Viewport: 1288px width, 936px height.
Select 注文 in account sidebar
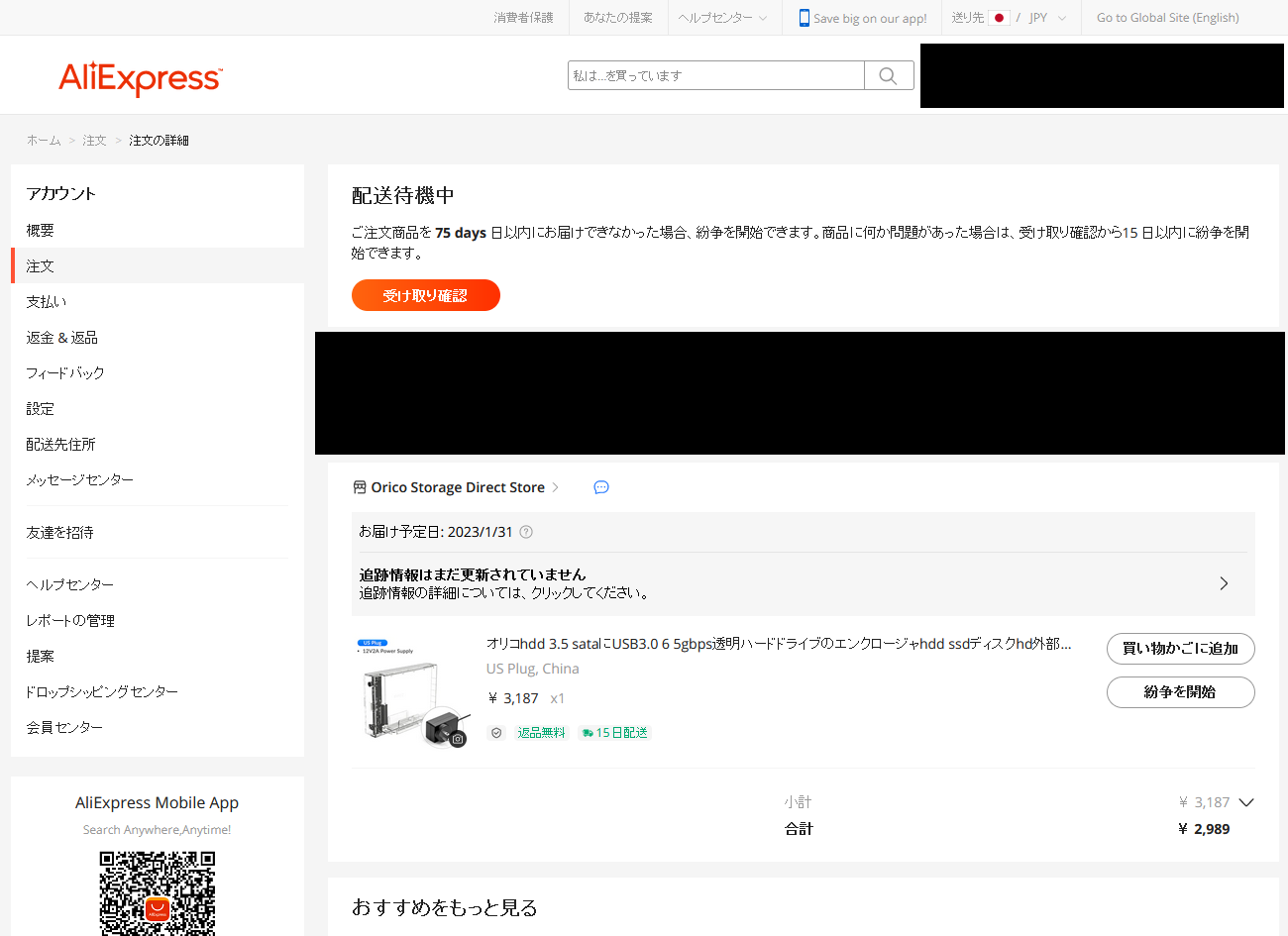pyautogui.click(x=158, y=265)
